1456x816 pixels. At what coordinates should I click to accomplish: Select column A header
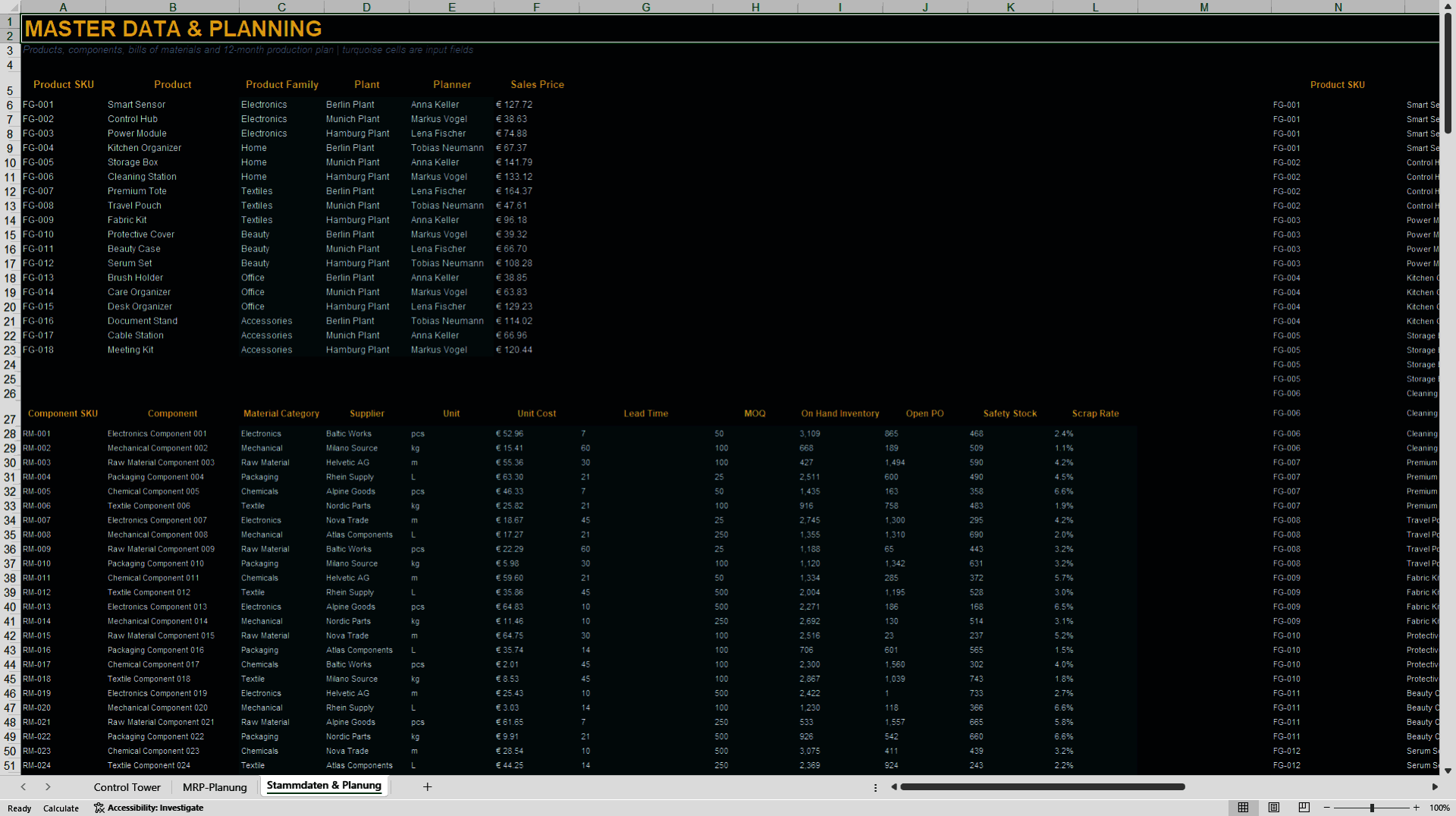click(x=63, y=7)
